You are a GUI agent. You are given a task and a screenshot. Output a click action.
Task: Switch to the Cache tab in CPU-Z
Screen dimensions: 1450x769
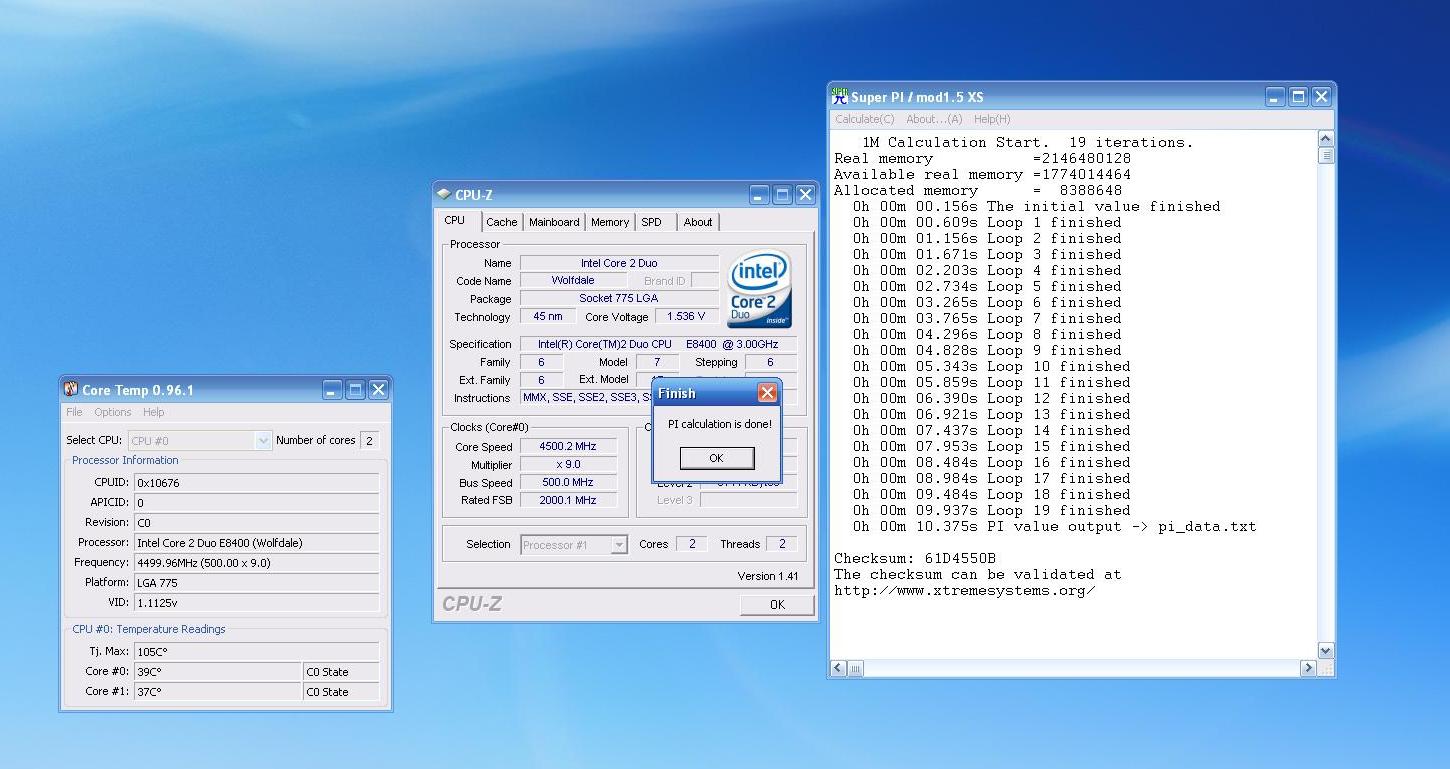tap(502, 222)
